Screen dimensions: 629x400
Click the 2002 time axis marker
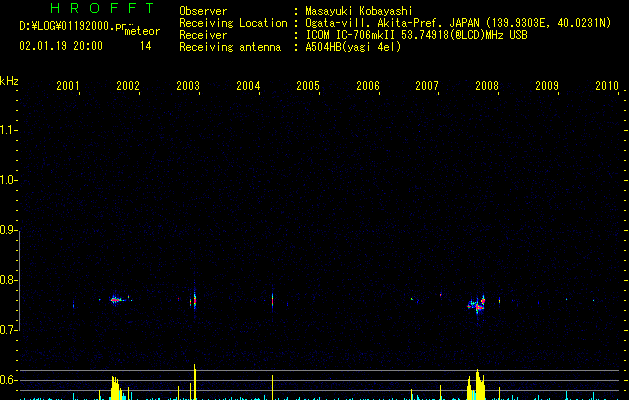pyautogui.click(x=128, y=85)
